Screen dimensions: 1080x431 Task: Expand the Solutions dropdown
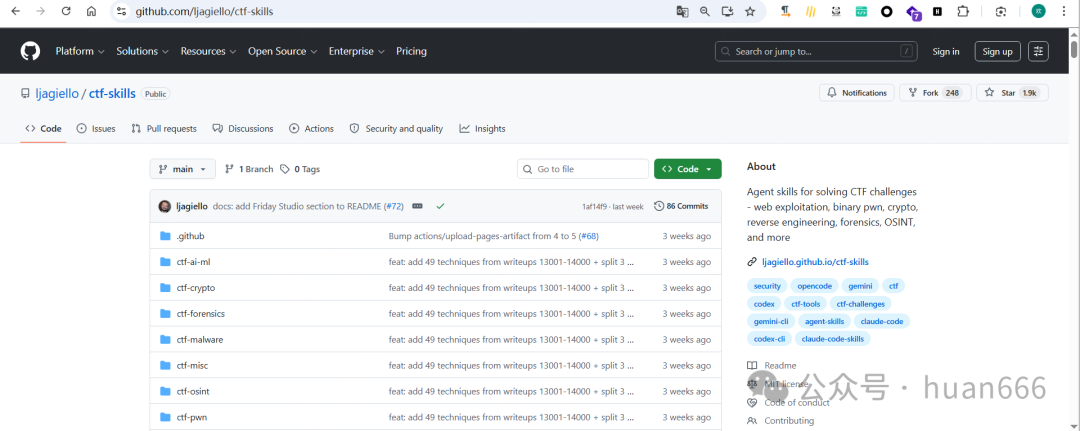[x=143, y=52]
